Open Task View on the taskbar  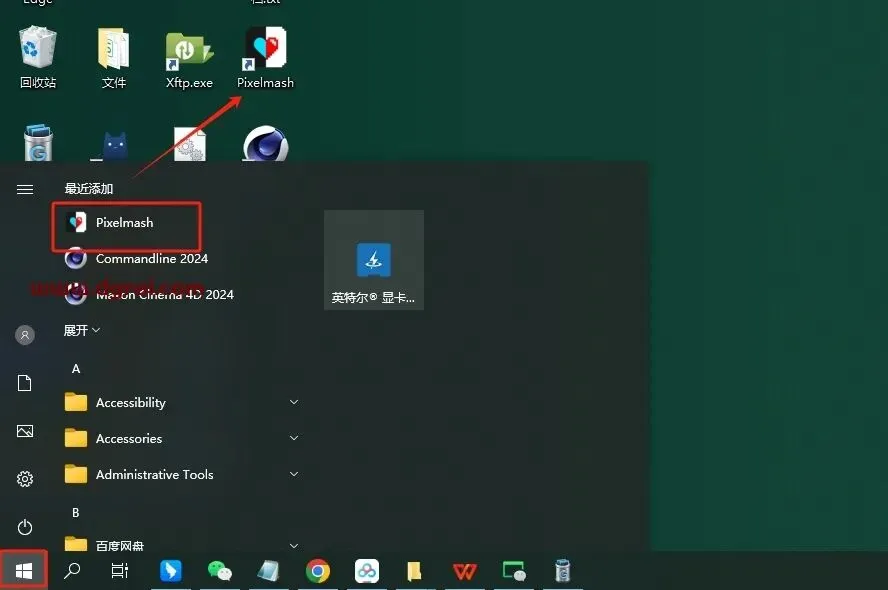[x=120, y=571]
